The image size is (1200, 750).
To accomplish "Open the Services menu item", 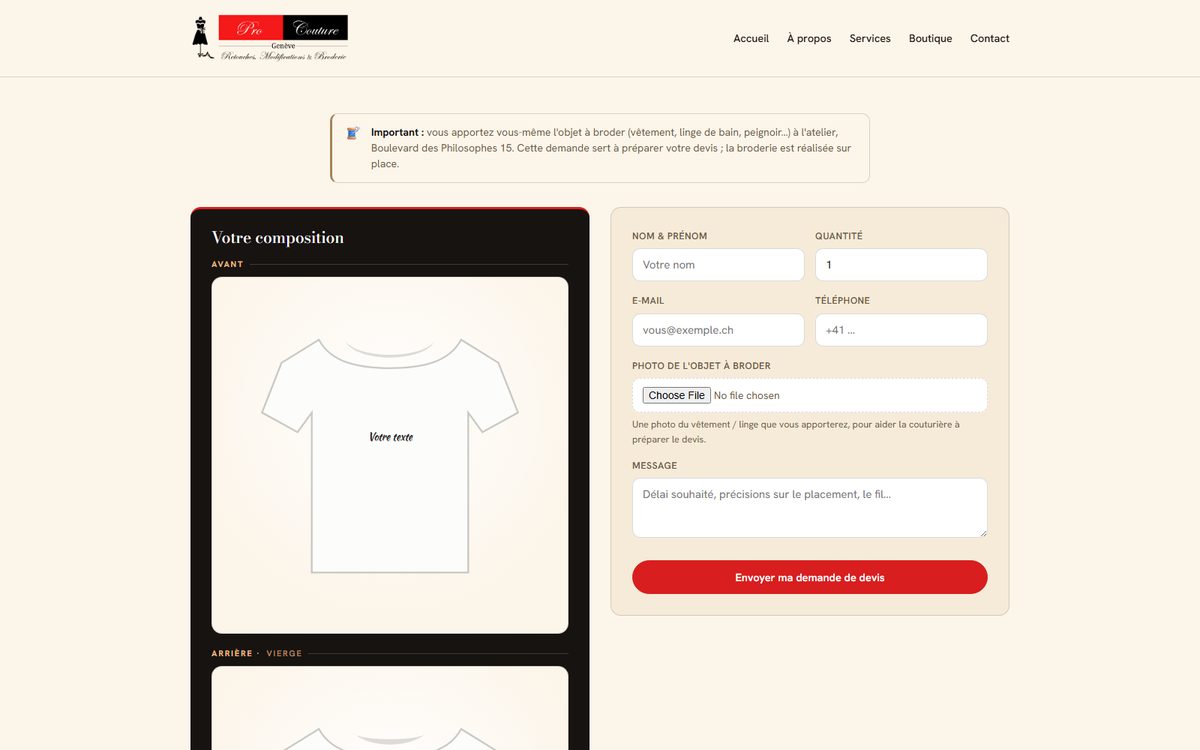I will point(870,38).
